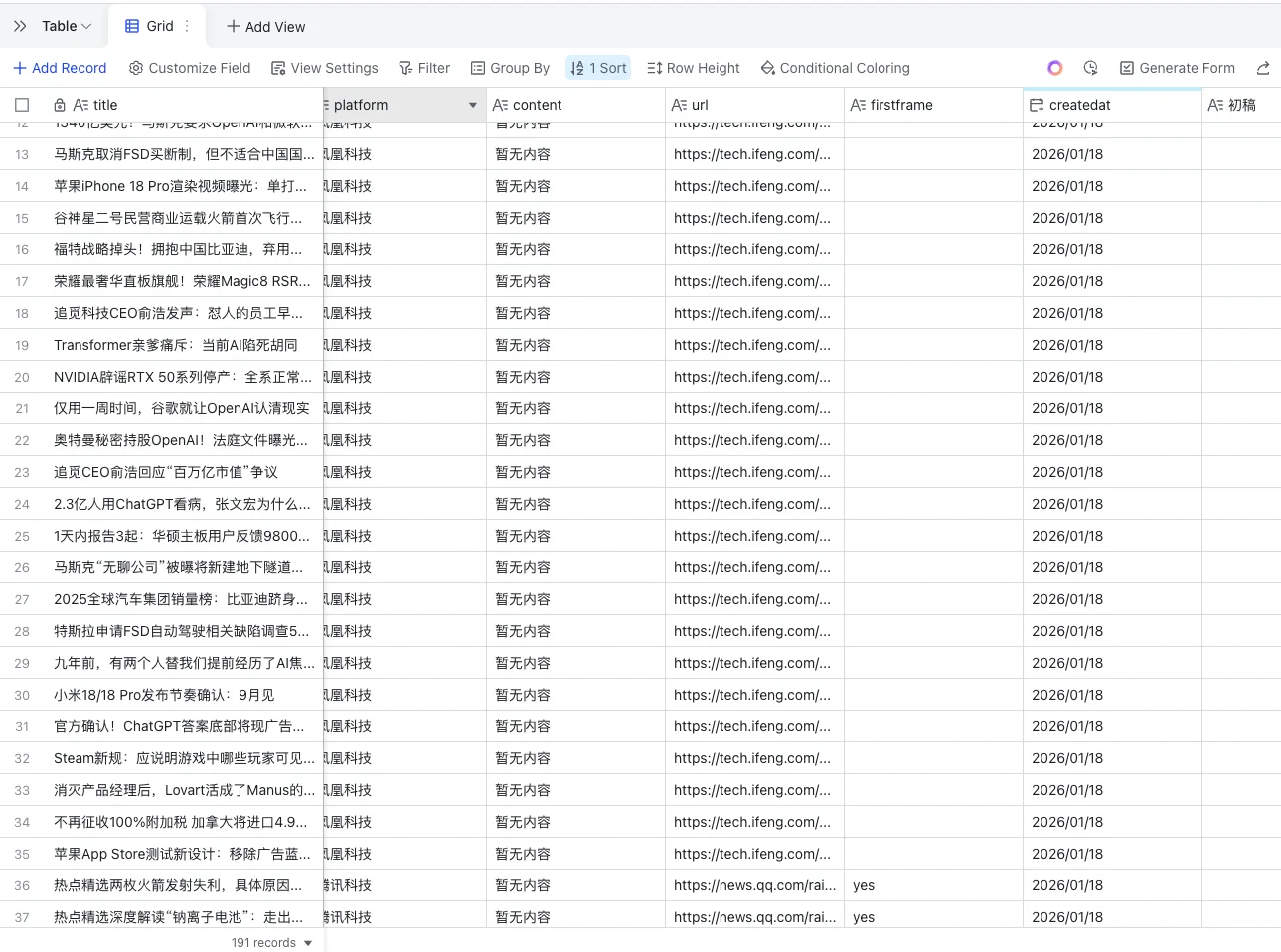
Task: Open Customize Field settings
Action: tap(190, 68)
